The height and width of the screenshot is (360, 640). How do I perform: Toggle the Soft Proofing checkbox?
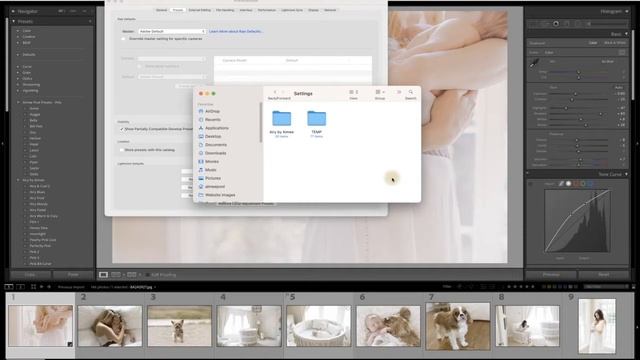pyautogui.click(x=148, y=275)
